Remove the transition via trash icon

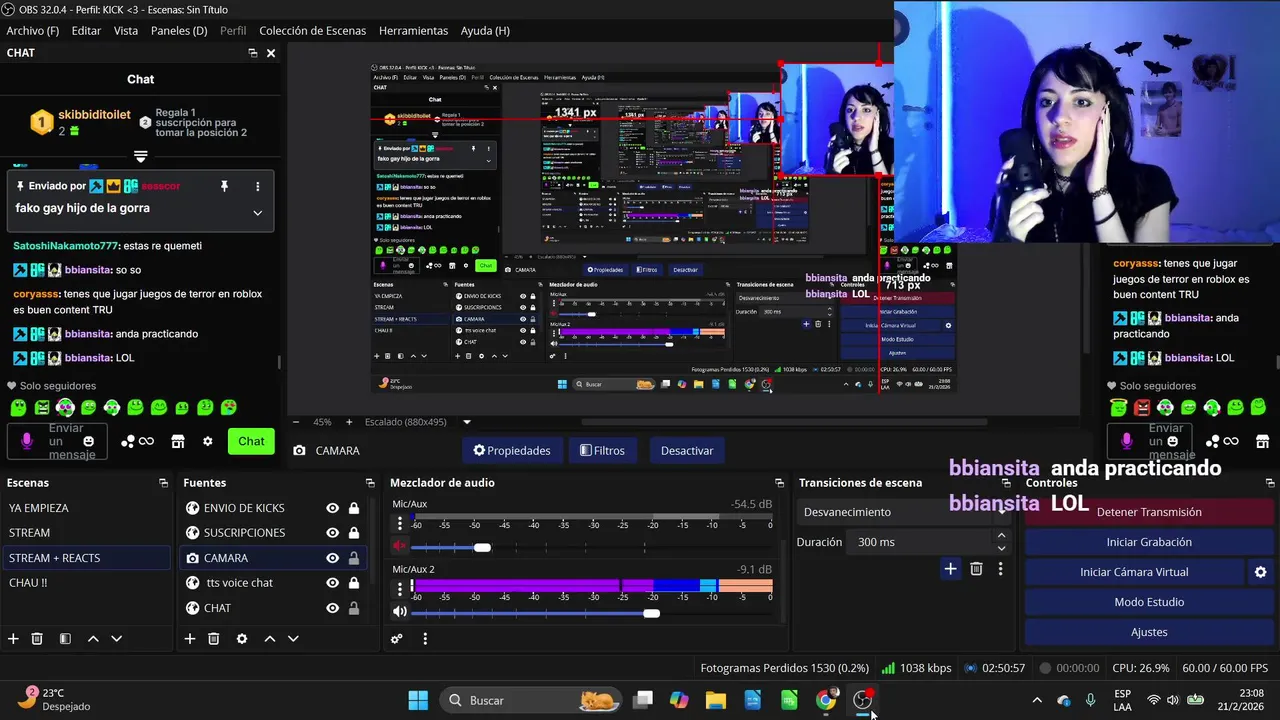tap(976, 569)
